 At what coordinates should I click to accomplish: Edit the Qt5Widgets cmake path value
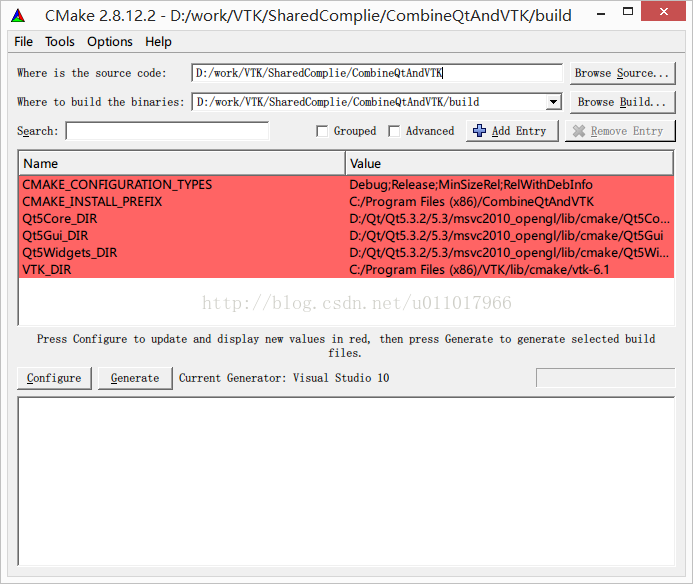coord(509,253)
